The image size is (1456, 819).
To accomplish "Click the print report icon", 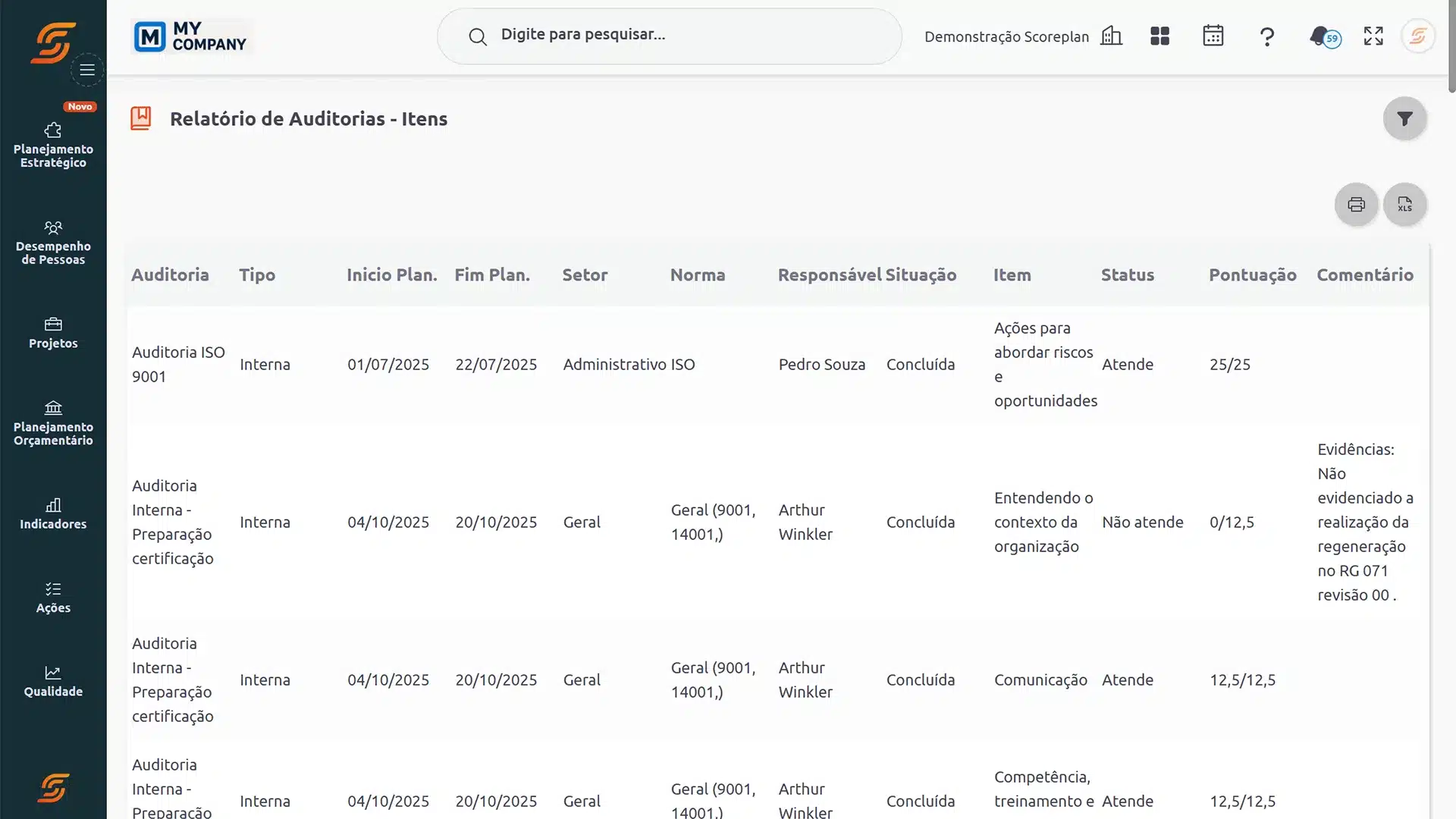I will tap(1356, 205).
